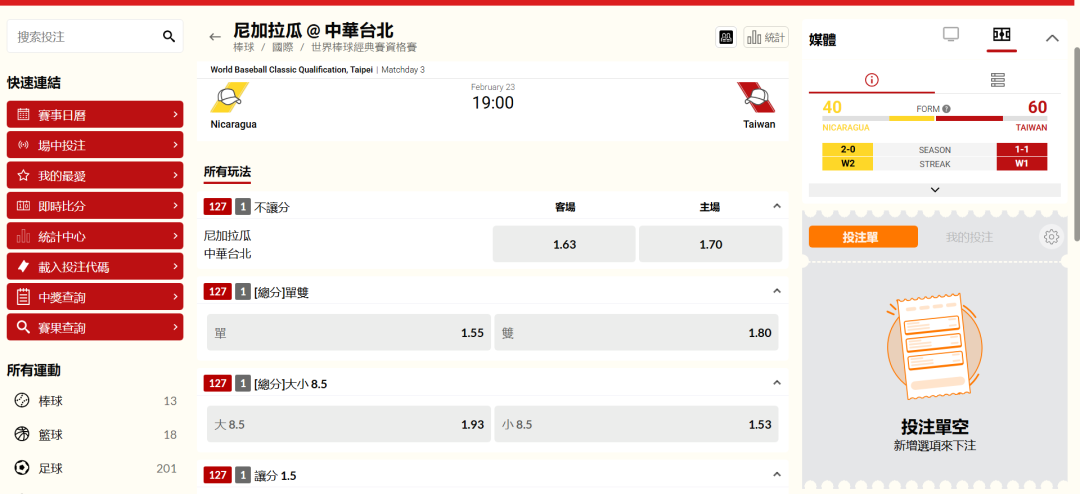Bet on home odds 1.70
Viewport: 1080px width, 494px height.
pos(710,244)
